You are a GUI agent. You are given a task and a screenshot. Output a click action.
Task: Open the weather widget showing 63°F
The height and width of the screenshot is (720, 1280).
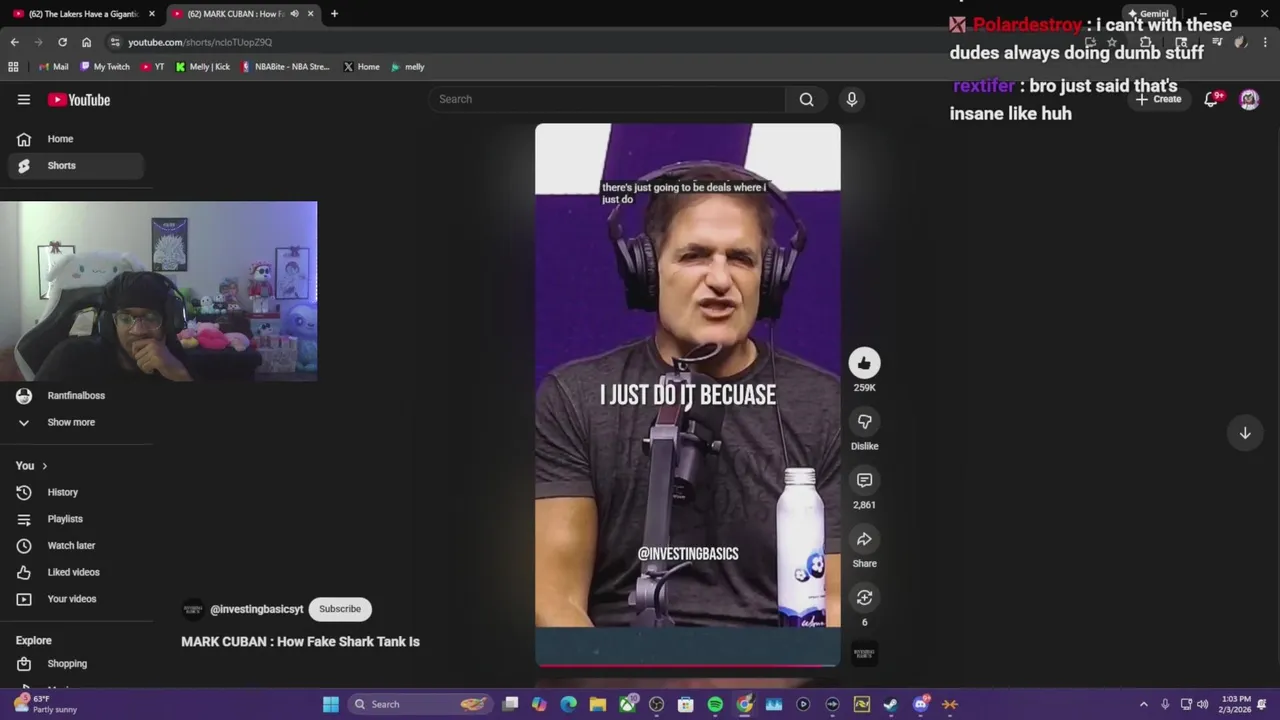pos(45,704)
